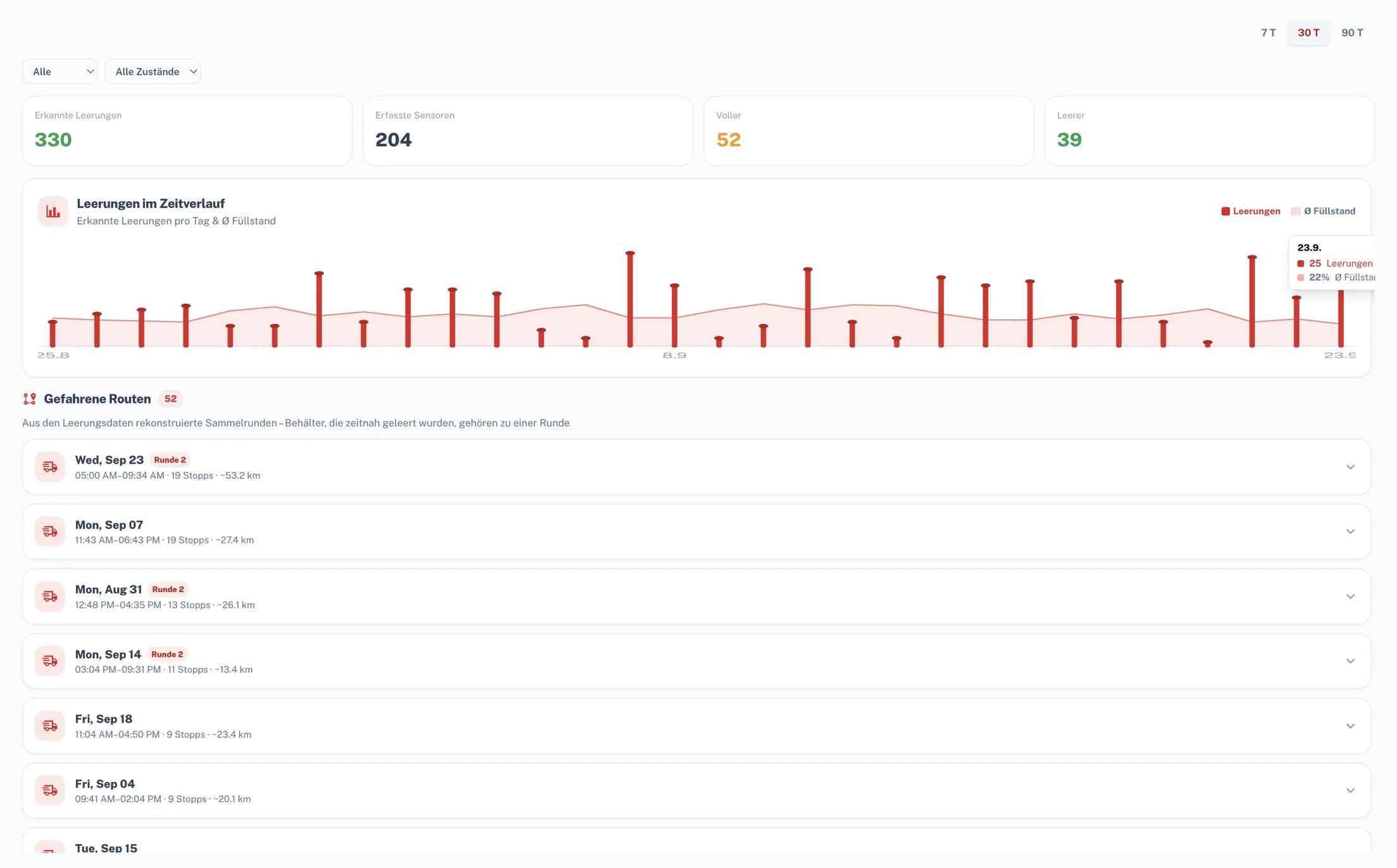Toggle the Leerungen legend series
Viewport: 1397px width, 868px height.
tap(1251, 211)
